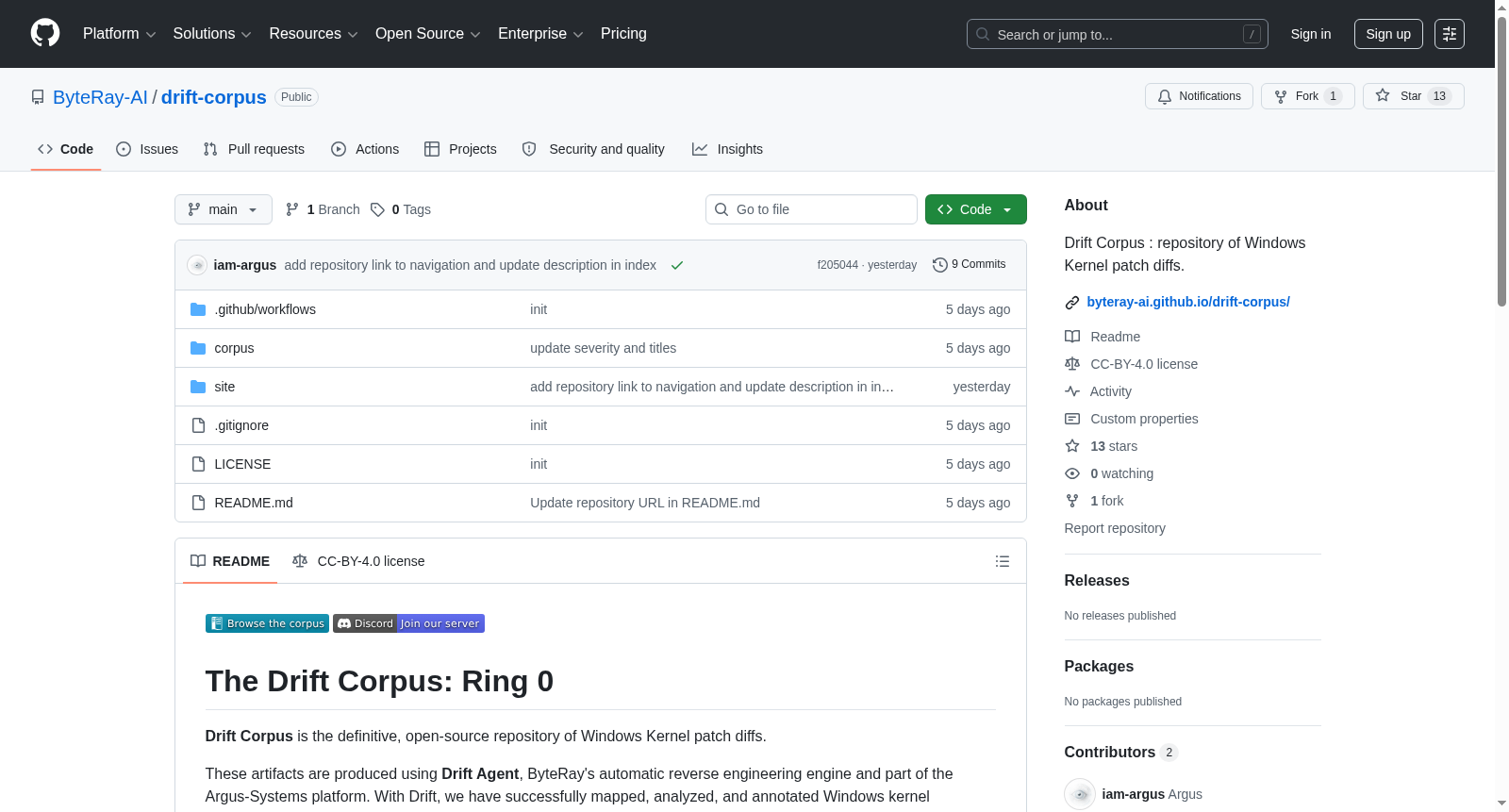Click the branch icon next to 1 Branch
The width and height of the screenshot is (1509, 812).
point(292,209)
